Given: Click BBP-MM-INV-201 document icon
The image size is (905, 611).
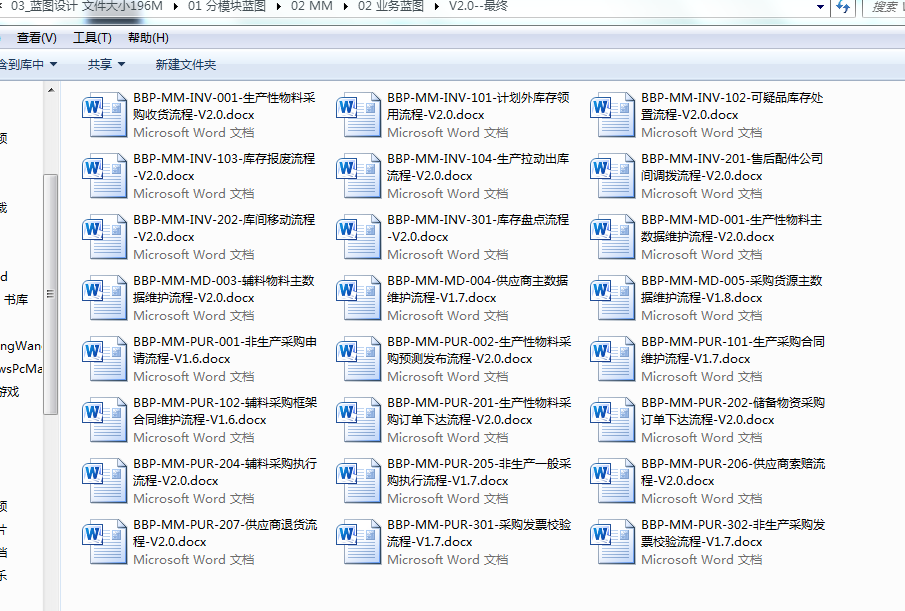Looking at the screenshot, I should [613, 176].
